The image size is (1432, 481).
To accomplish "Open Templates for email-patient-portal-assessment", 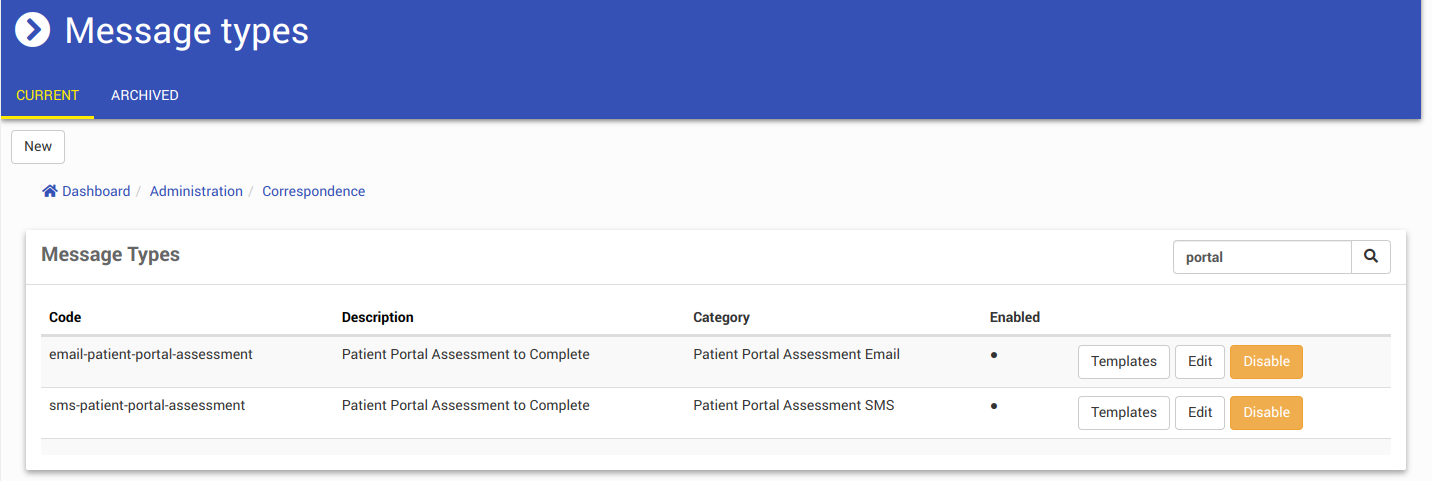I will (x=1123, y=362).
